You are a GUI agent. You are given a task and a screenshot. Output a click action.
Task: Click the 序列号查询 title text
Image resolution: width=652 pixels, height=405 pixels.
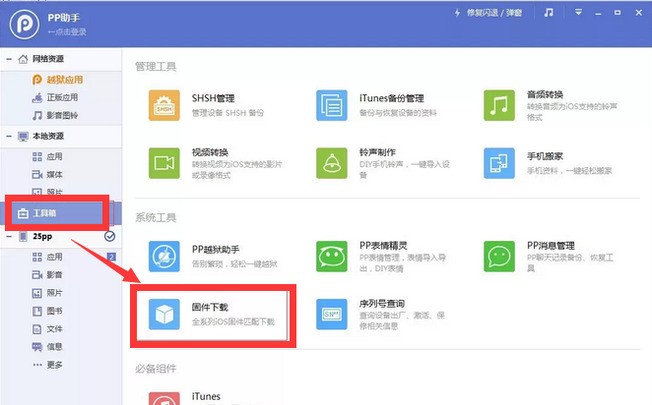(382, 304)
